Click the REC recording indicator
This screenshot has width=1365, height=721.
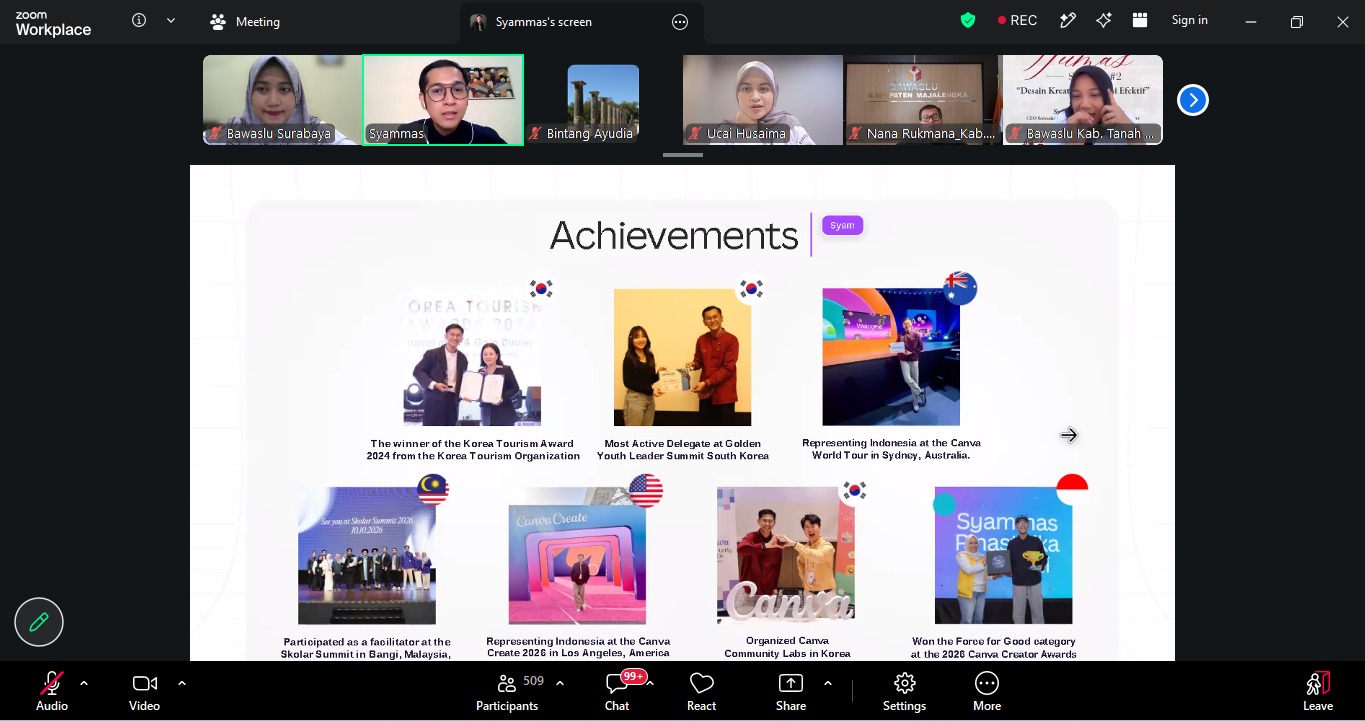tap(1017, 21)
